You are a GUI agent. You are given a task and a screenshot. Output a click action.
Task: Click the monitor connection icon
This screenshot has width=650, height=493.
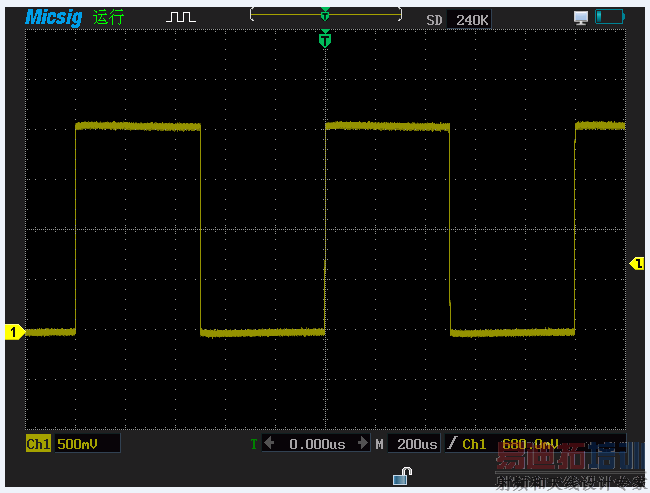coord(581,18)
